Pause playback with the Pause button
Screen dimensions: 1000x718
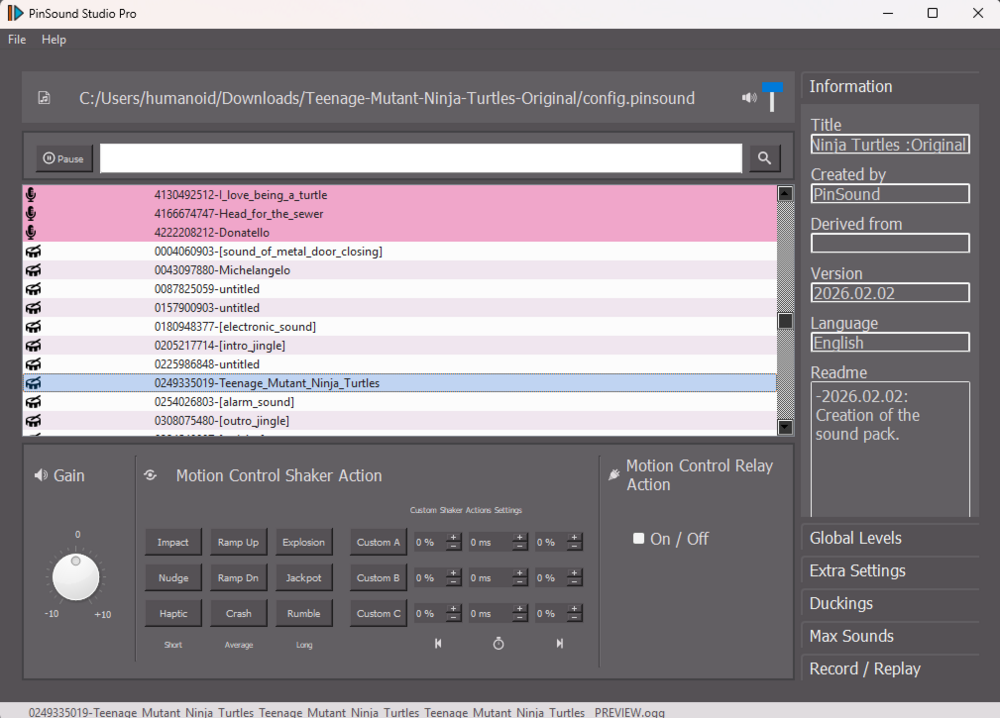click(x=64, y=158)
